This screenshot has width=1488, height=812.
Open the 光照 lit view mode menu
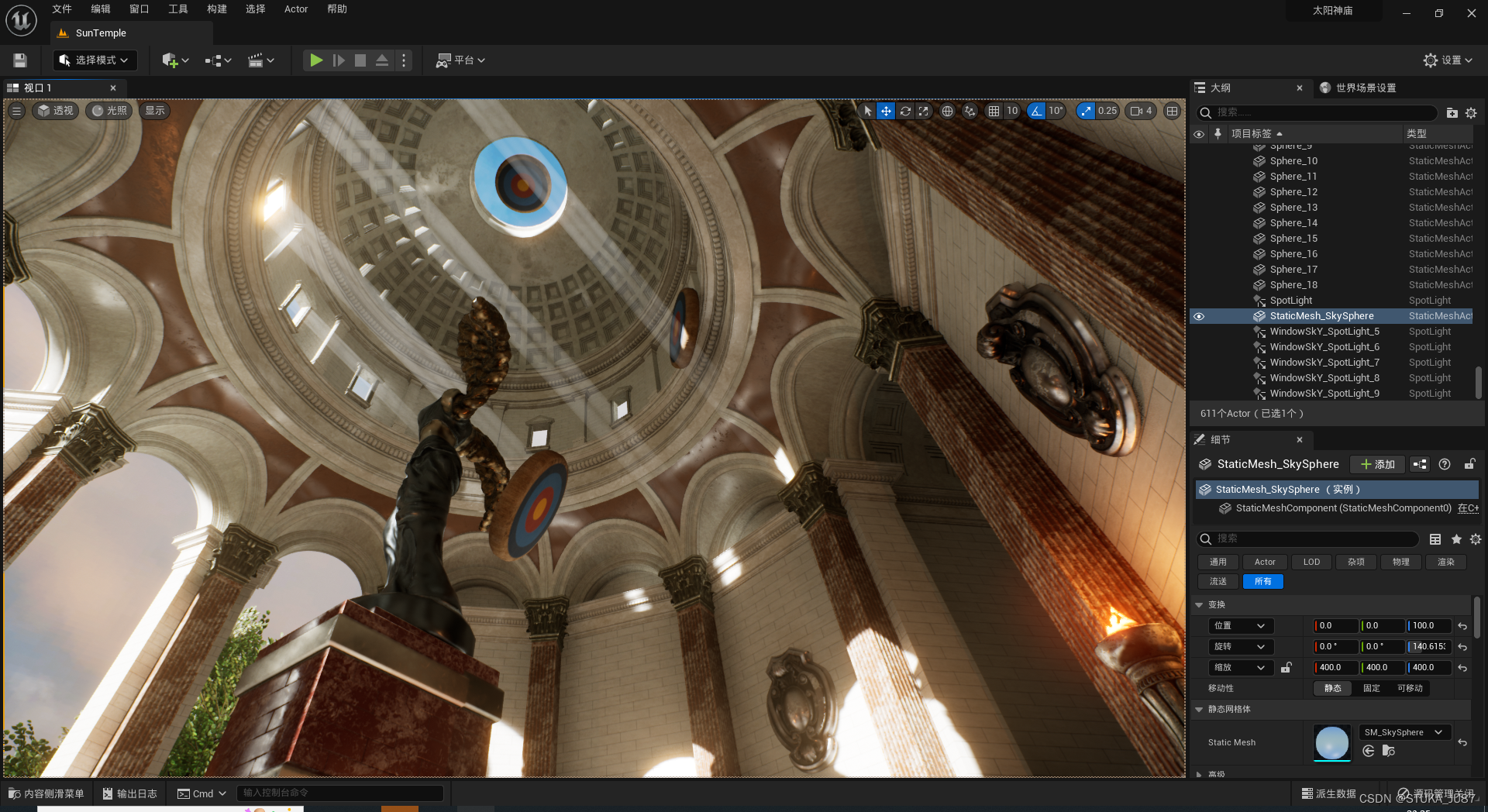108,111
